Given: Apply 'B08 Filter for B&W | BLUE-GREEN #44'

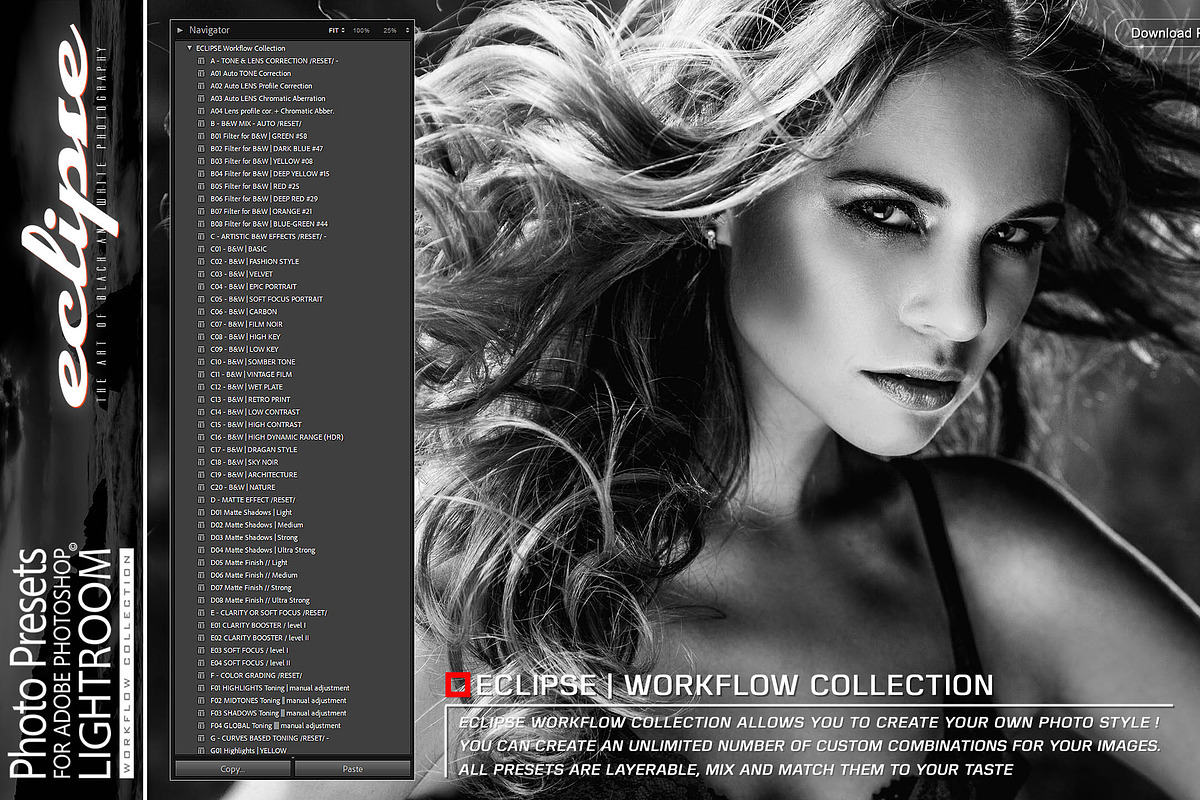Looking at the screenshot, I should (269, 223).
